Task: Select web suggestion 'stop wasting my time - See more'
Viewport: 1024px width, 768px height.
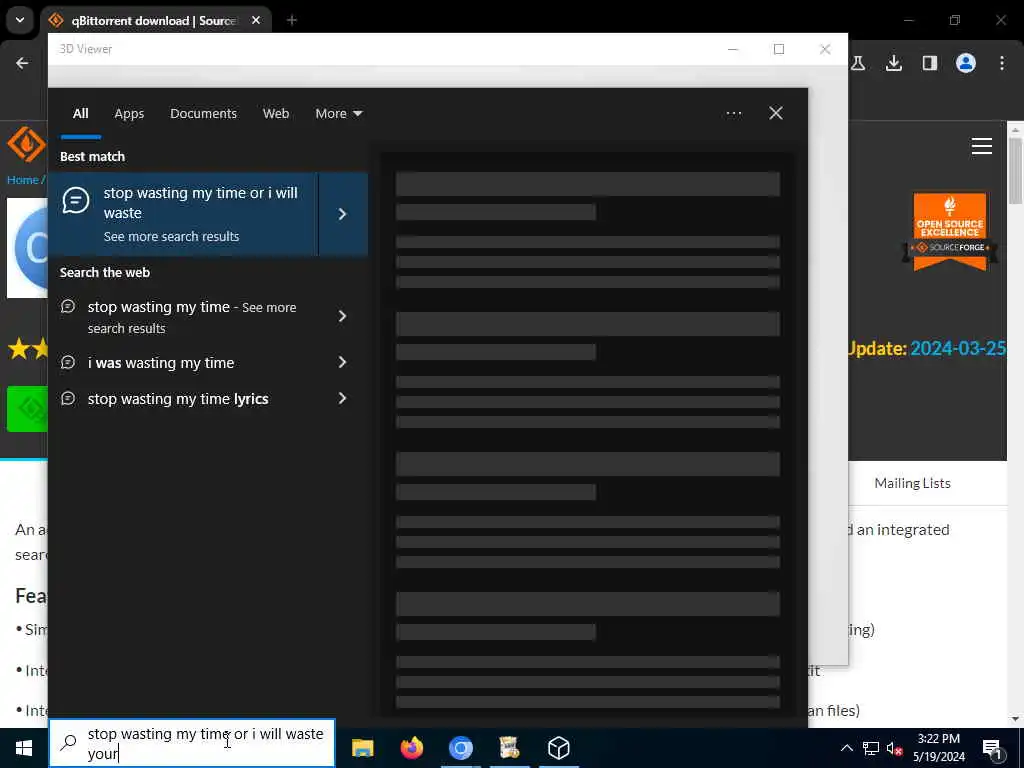Action: click(192, 317)
